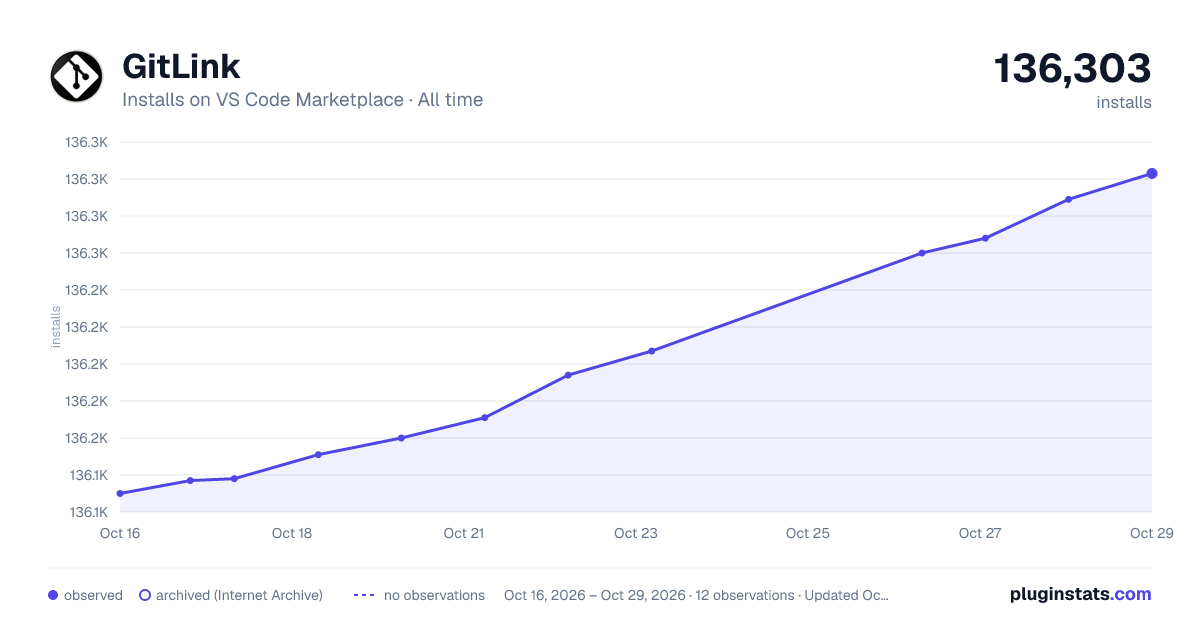This screenshot has width=1200, height=630.
Task: Click the 'no observations' dashed legend marker
Action: coord(364,595)
